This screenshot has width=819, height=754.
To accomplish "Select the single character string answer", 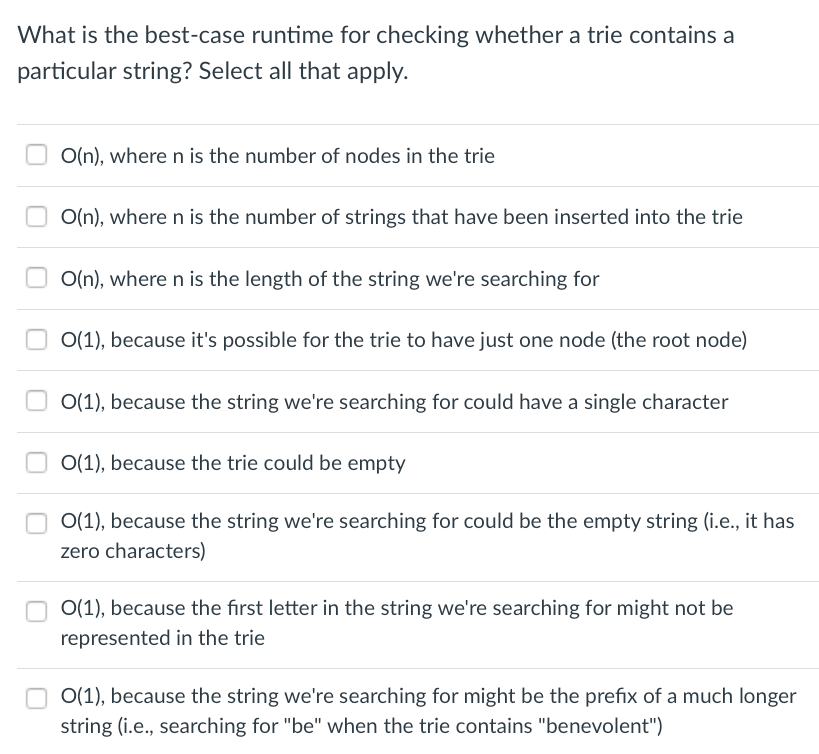I will [x=37, y=401].
